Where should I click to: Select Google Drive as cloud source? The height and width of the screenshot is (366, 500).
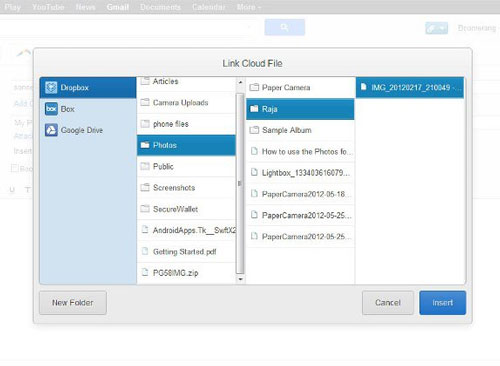tap(88, 130)
